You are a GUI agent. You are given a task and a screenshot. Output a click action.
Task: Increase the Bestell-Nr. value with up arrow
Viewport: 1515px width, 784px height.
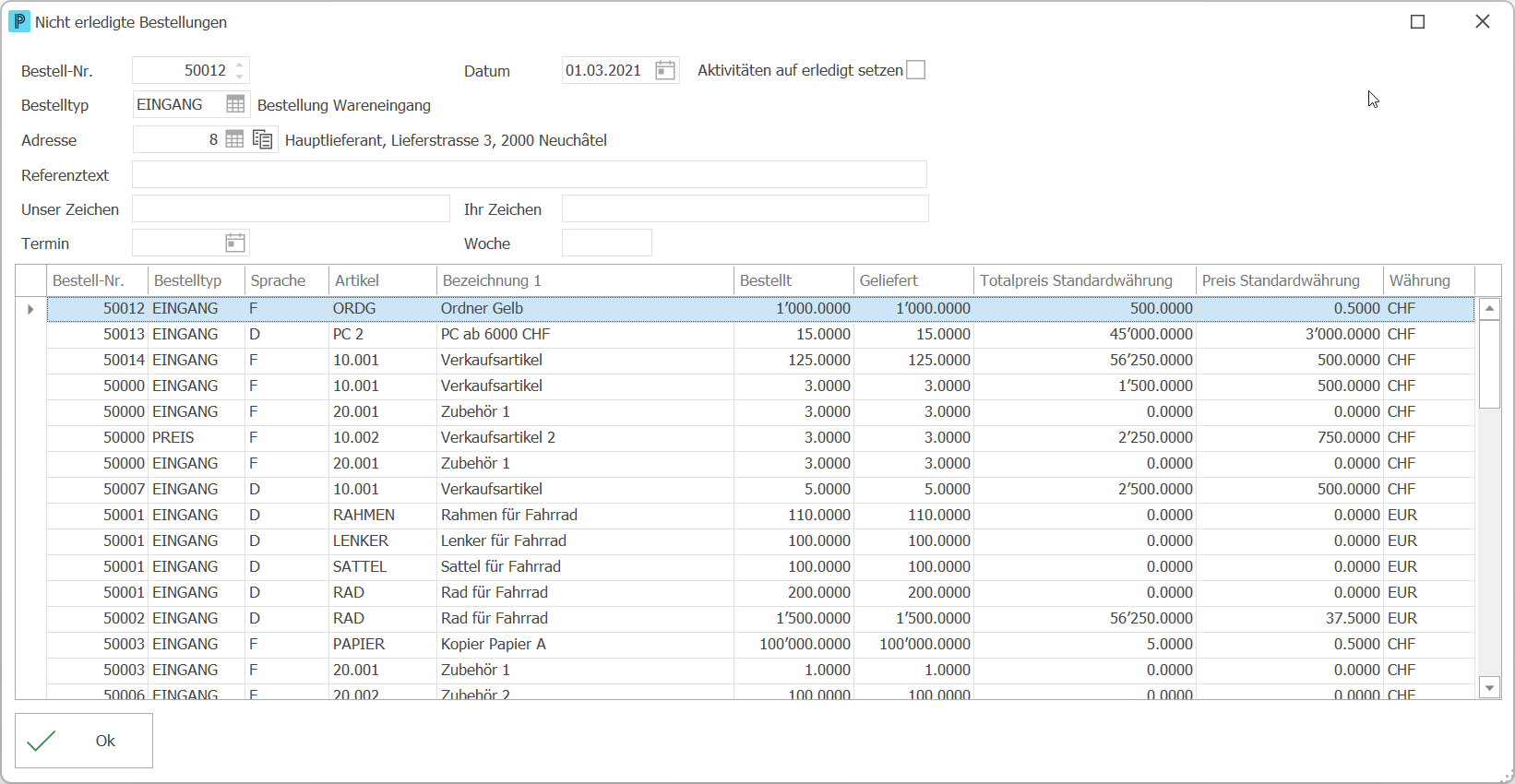(240, 65)
